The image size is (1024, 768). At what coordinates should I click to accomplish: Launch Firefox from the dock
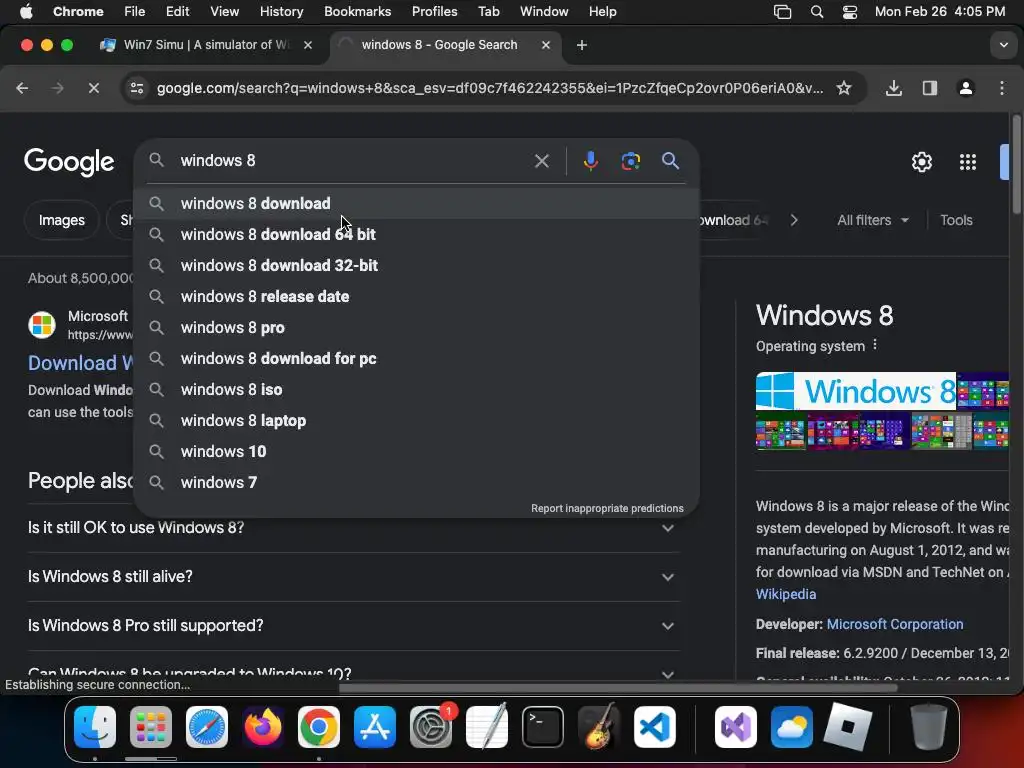pyautogui.click(x=263, y=727)
